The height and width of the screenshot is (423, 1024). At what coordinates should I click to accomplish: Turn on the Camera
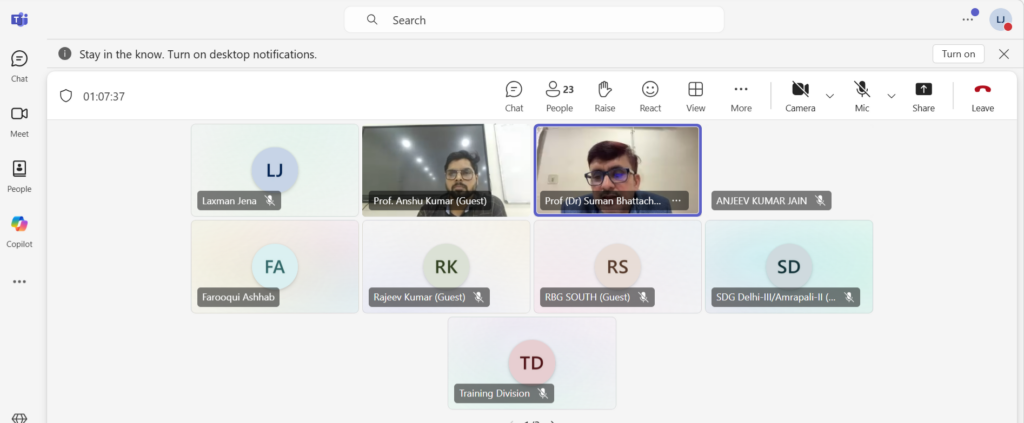(x=800, y=97)
